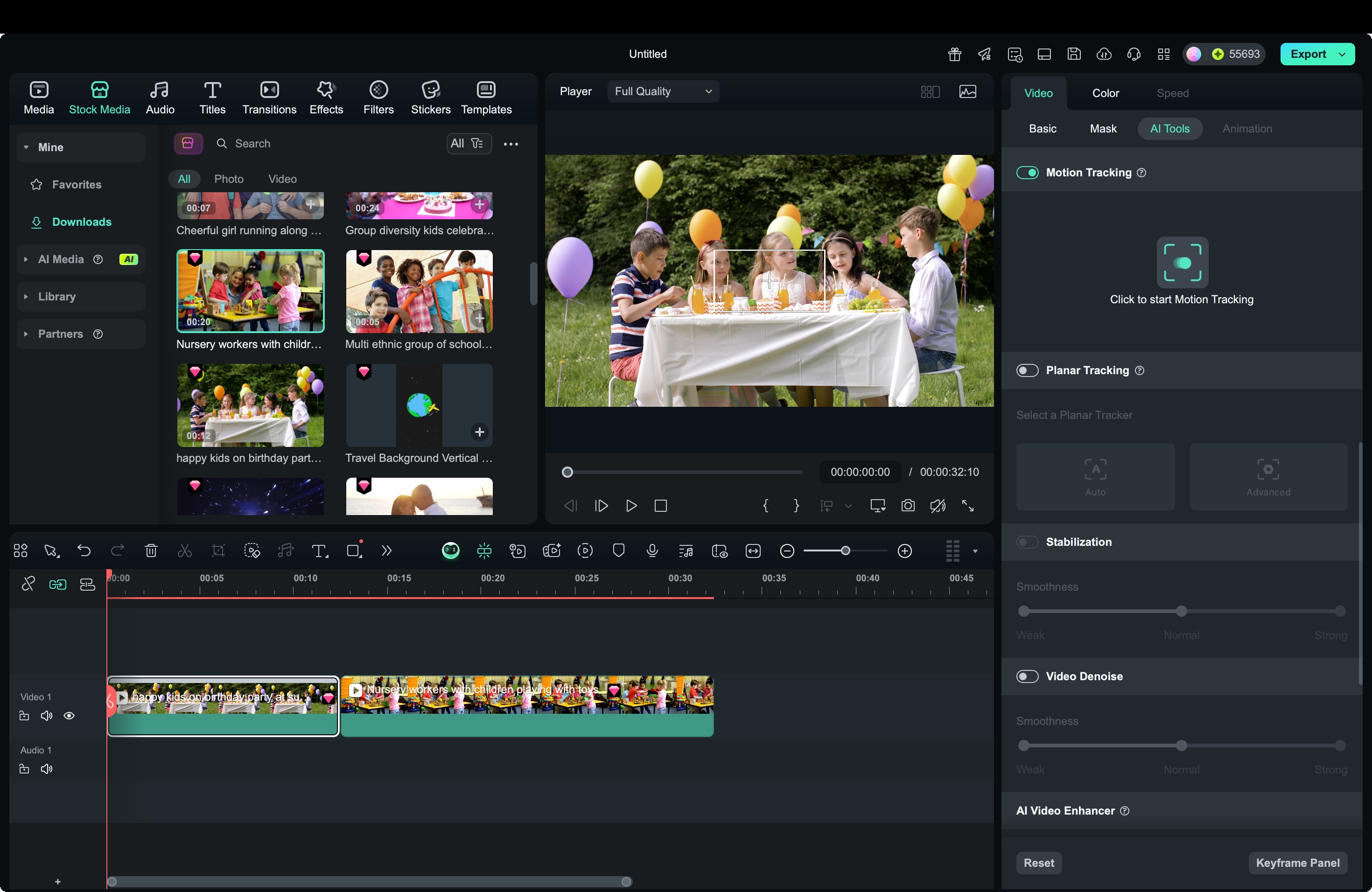Click the Export button
This screenshot has height=892, width=1372.
(1308, 54)
